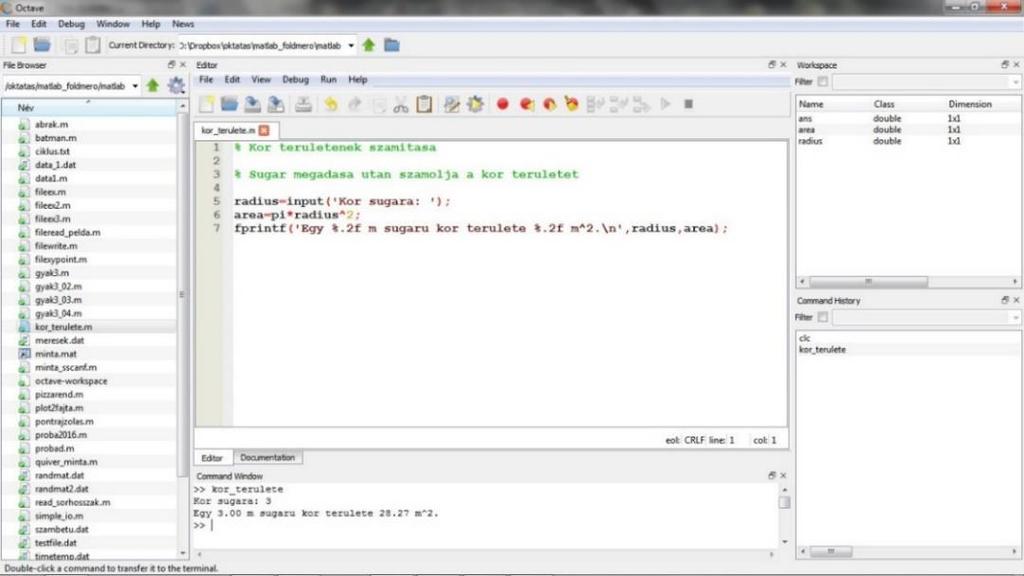
Task: Go to next breakpoint icon
Action: pyautogui.click(x=526, y=104)
